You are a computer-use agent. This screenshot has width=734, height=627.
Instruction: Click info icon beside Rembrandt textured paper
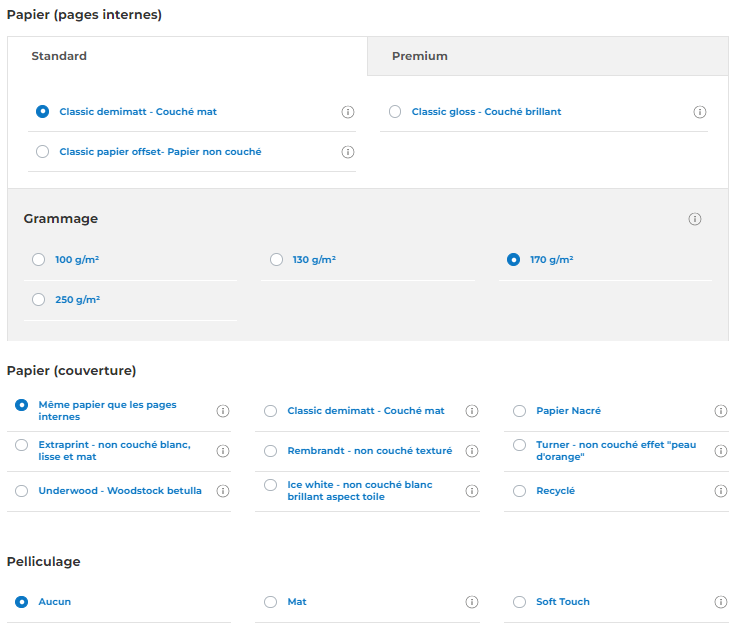click(x=472, y=451)
